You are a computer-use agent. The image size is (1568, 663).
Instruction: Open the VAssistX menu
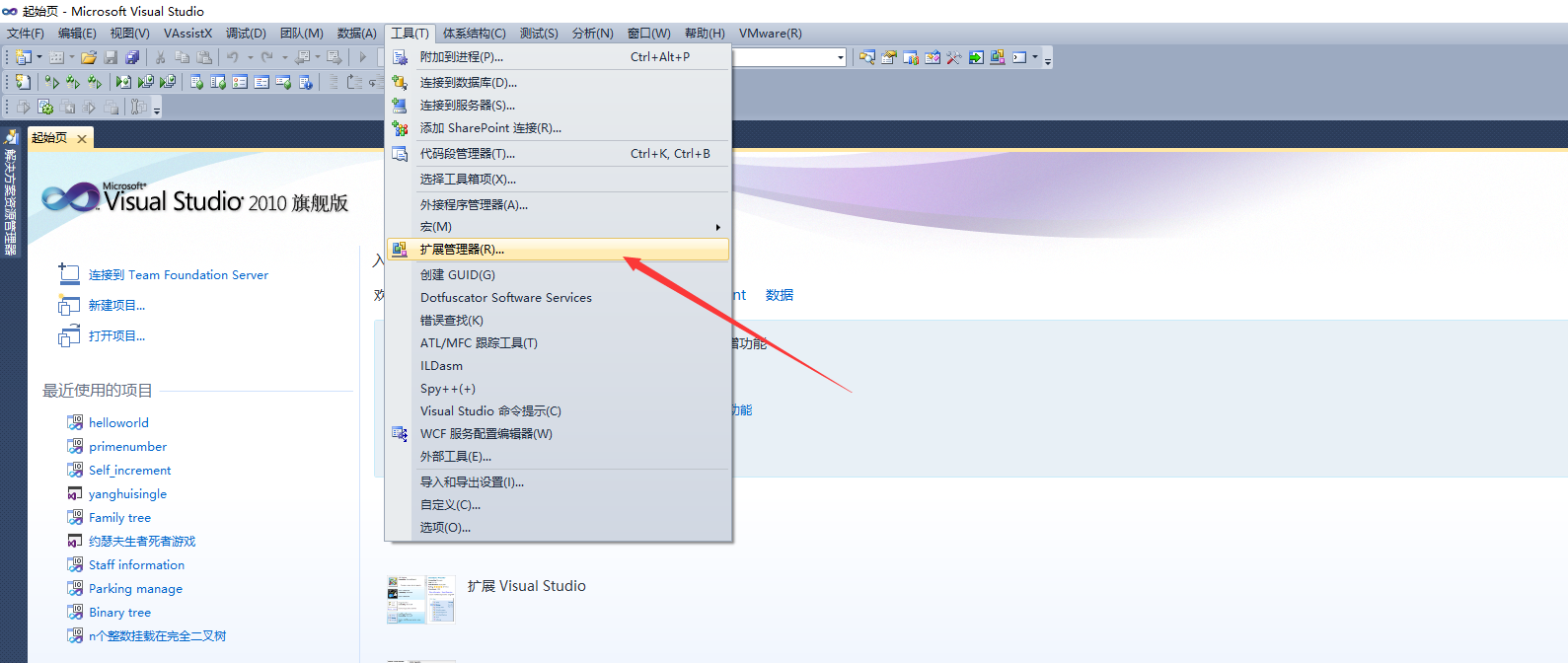(187, 34)
